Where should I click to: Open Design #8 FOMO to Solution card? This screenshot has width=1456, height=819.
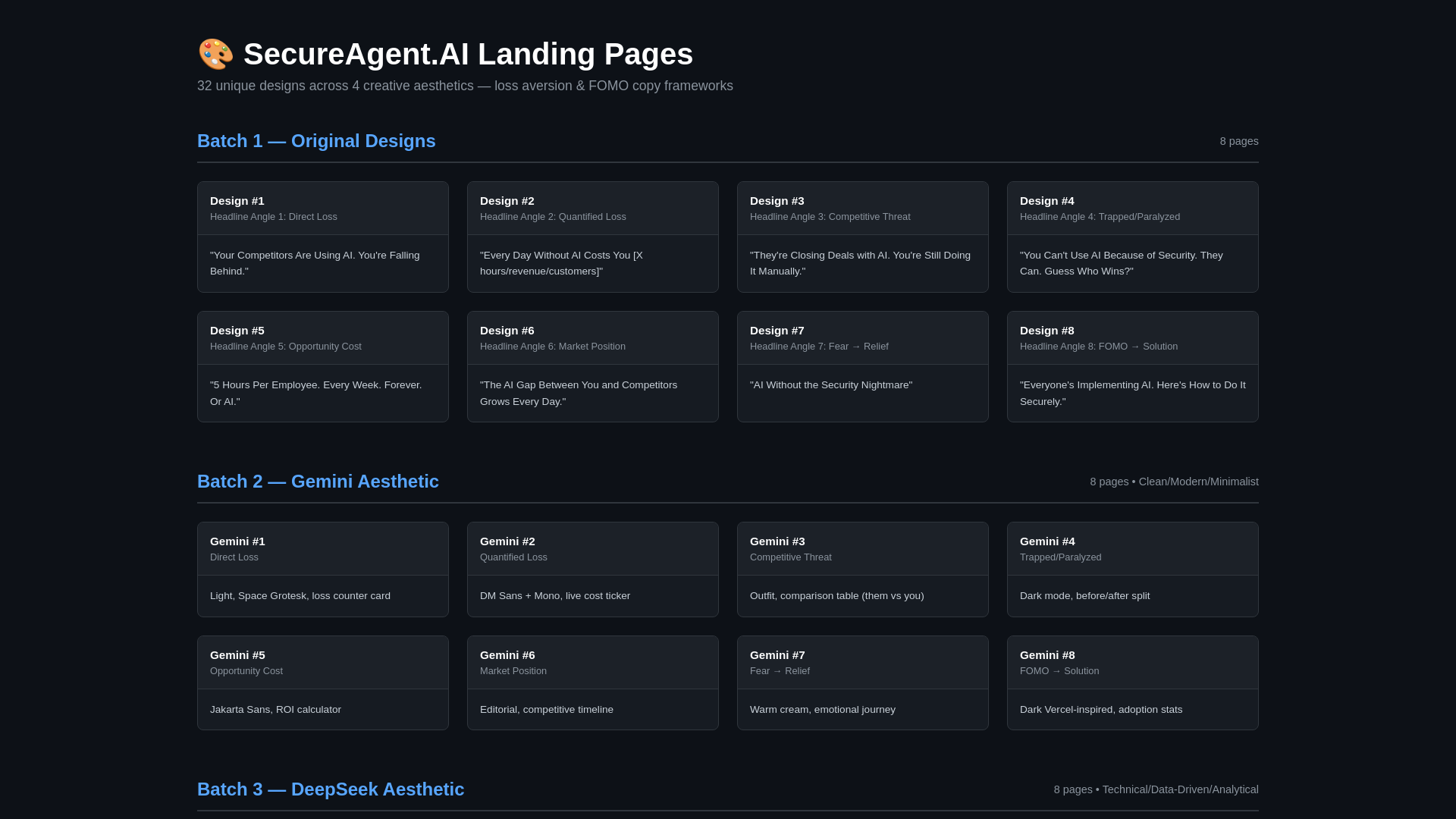pos(1132,366)
